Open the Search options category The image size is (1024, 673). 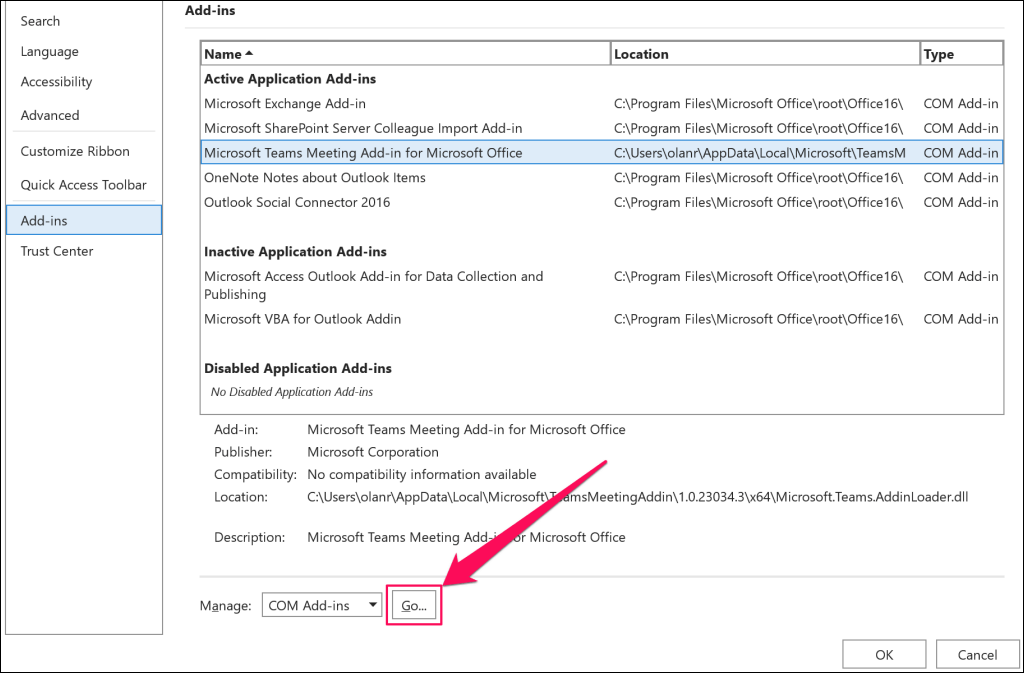click(40, 21)
